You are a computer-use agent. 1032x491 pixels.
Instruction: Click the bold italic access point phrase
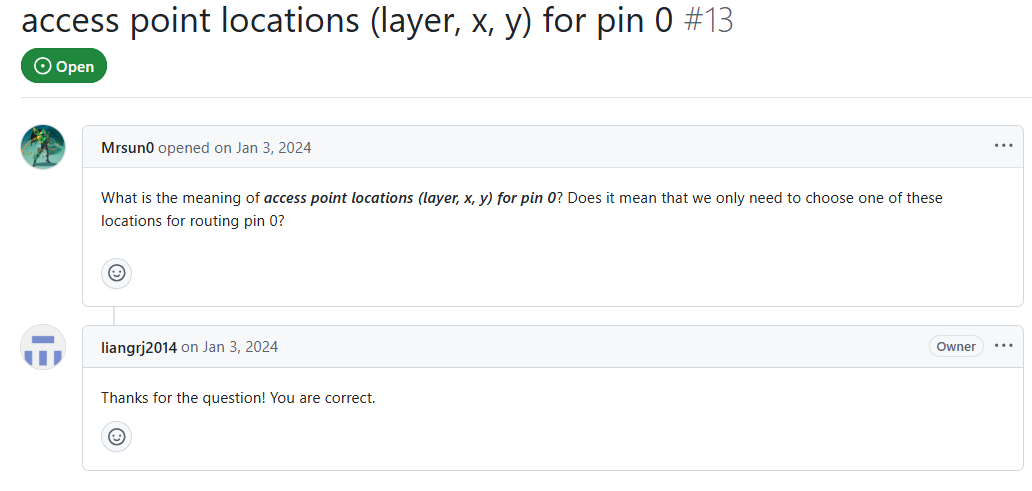(x=410, y=197)
